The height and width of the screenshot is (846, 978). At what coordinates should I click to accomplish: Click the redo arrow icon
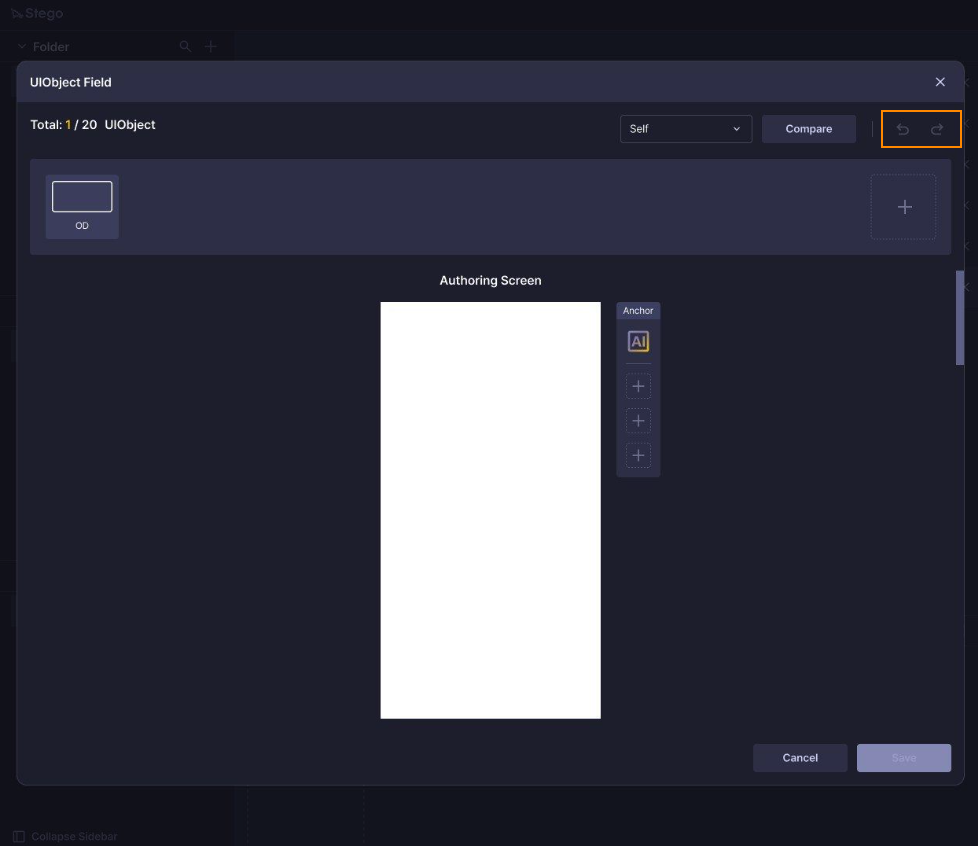[x=937, y=129]
